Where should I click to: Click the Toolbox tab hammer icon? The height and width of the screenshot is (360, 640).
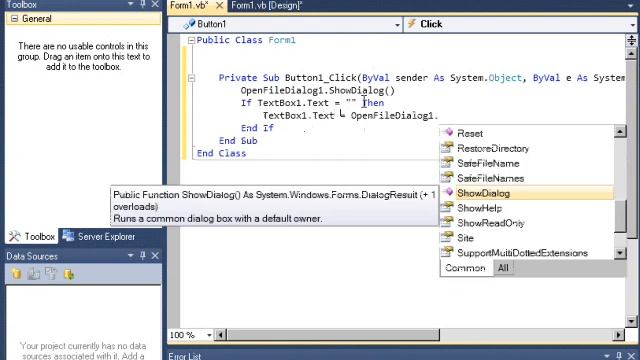[14, 236]
